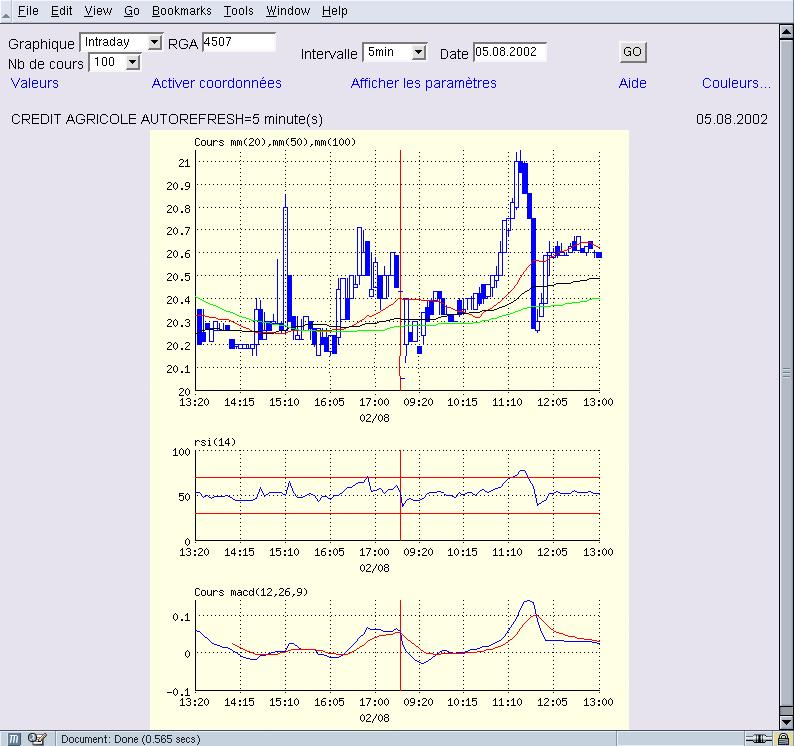This screenshot has width=794, height=746.
Task: Open the Couleurs... link
Action: pyautogui.click(x=736, y=83)
